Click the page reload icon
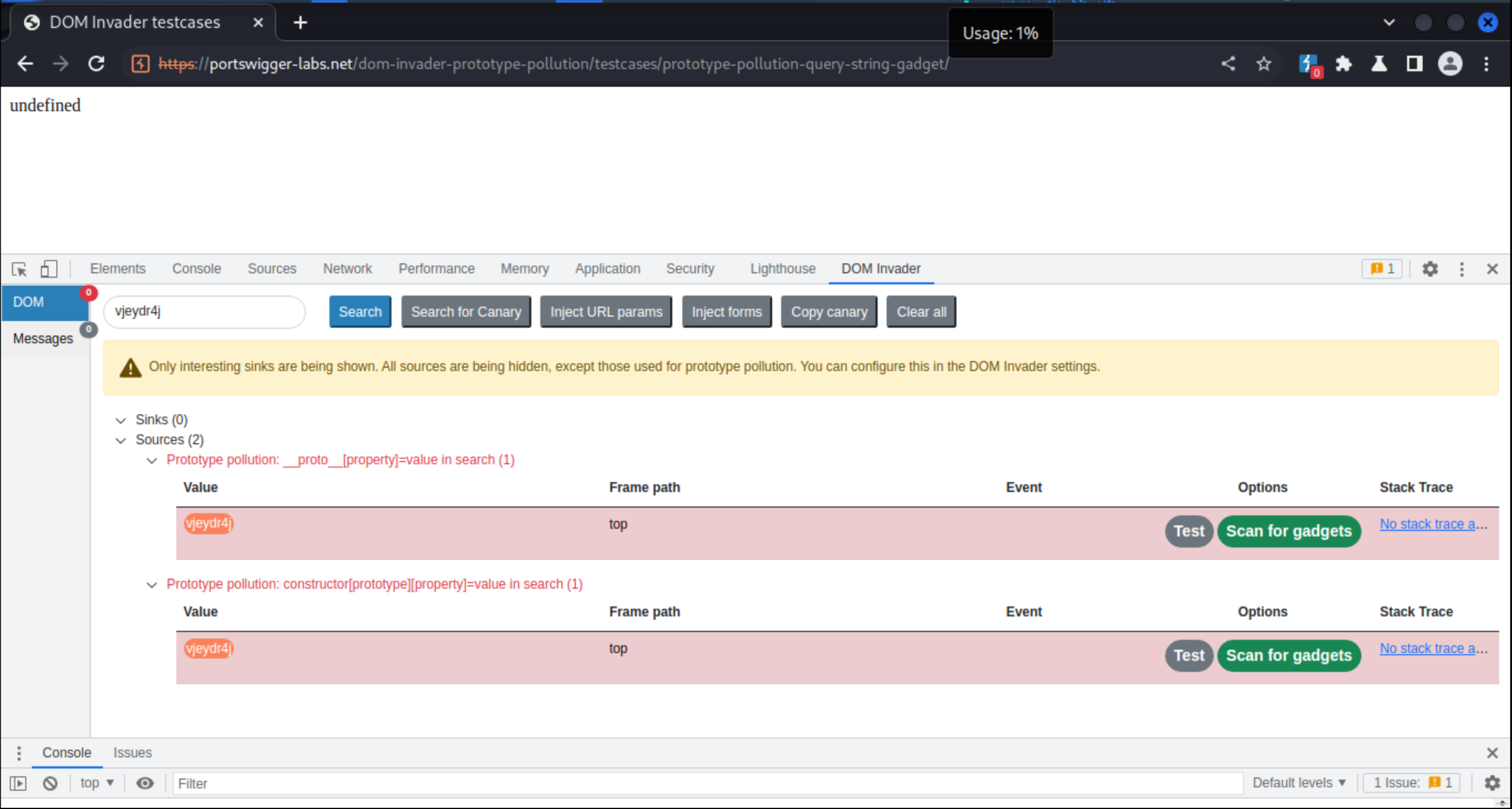Viewport: 1512px width, 809px height. coord(96,64)
